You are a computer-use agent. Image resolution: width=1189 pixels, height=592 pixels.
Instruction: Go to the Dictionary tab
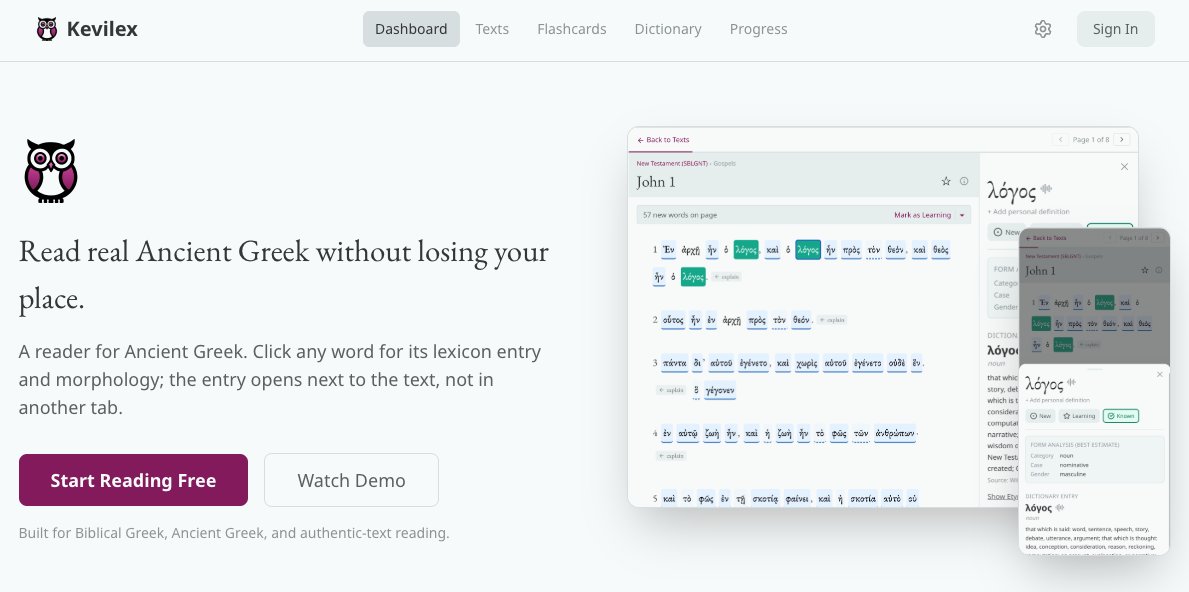668,29
